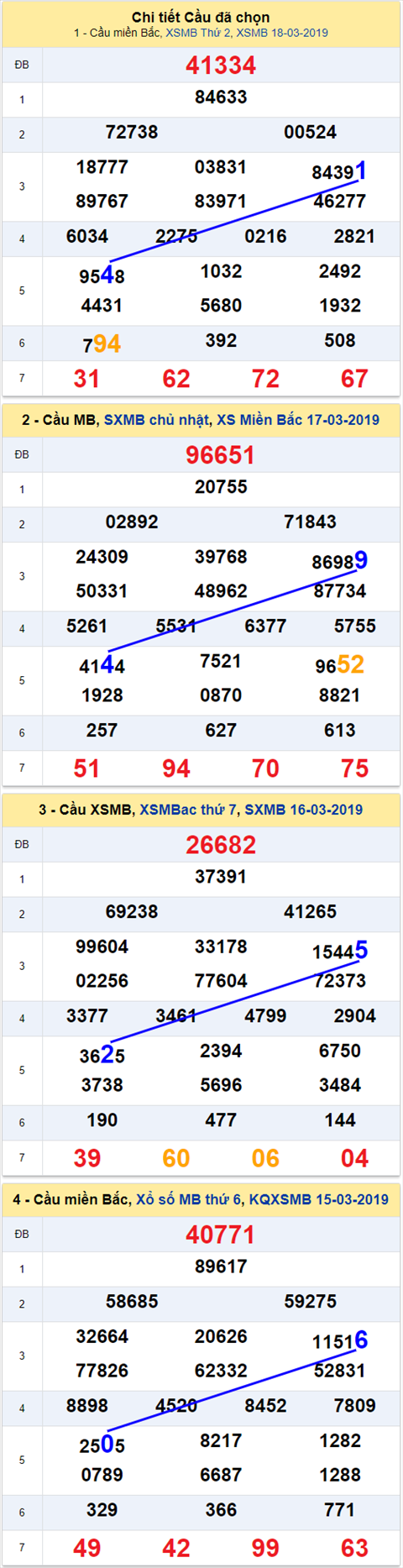
Task: Click third prize number 48962
Action: (x=221, y=591)
